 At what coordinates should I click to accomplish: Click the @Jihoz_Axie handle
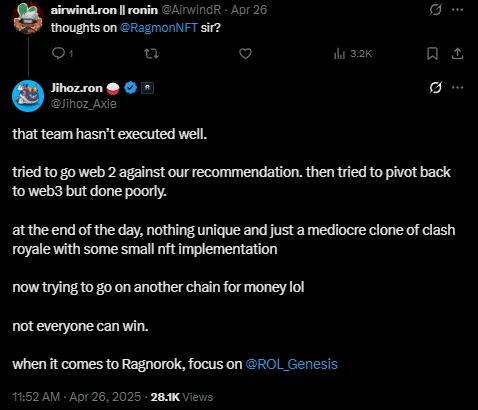coord(84,104)
